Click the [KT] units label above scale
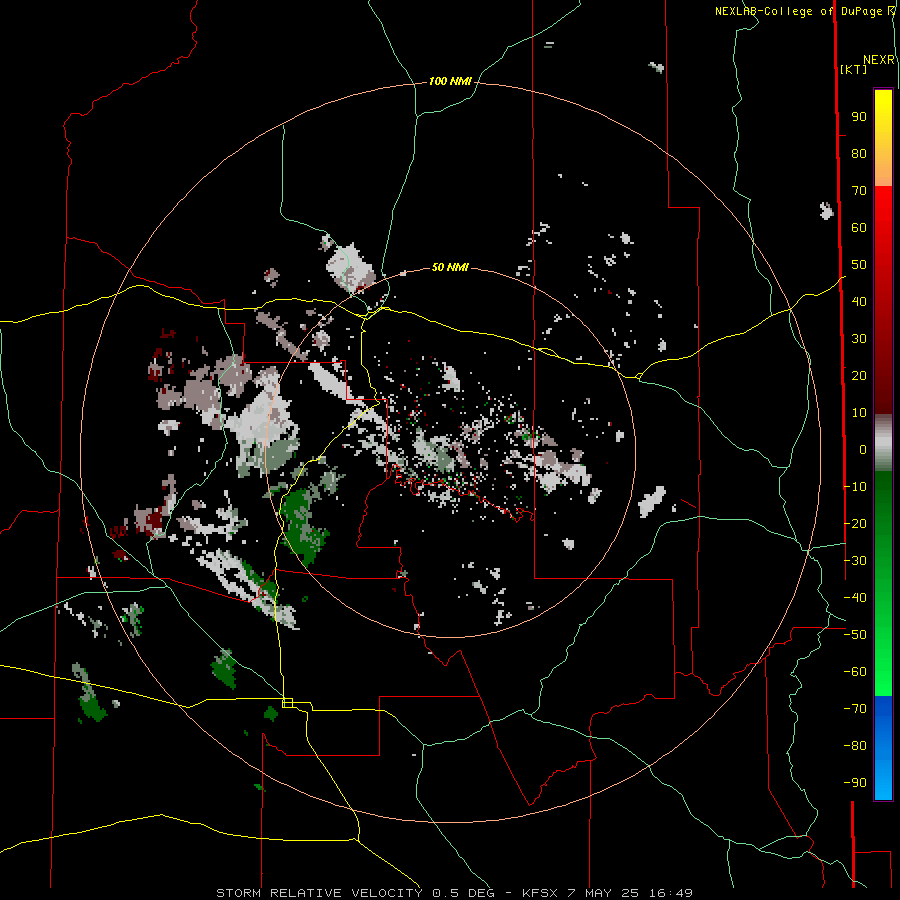900x900 pixels. click(x=854, y=69)
